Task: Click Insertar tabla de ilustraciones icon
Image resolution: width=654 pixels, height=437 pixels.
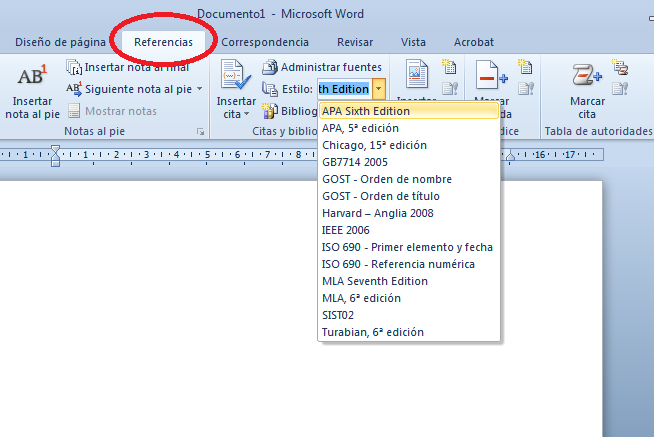Action: pyautogui.click(x=450, y=67)
